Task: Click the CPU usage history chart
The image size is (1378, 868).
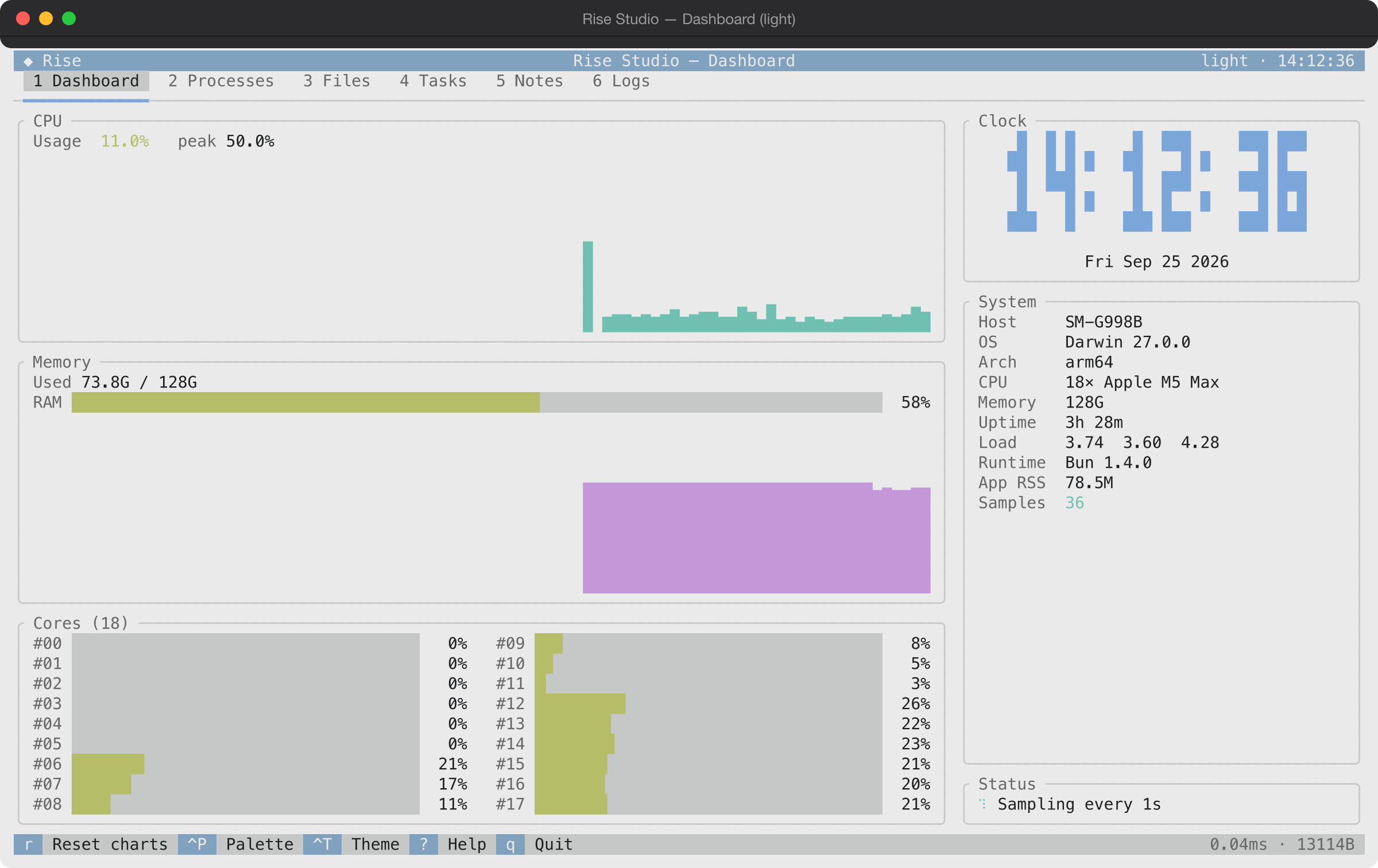Action: 481,242
